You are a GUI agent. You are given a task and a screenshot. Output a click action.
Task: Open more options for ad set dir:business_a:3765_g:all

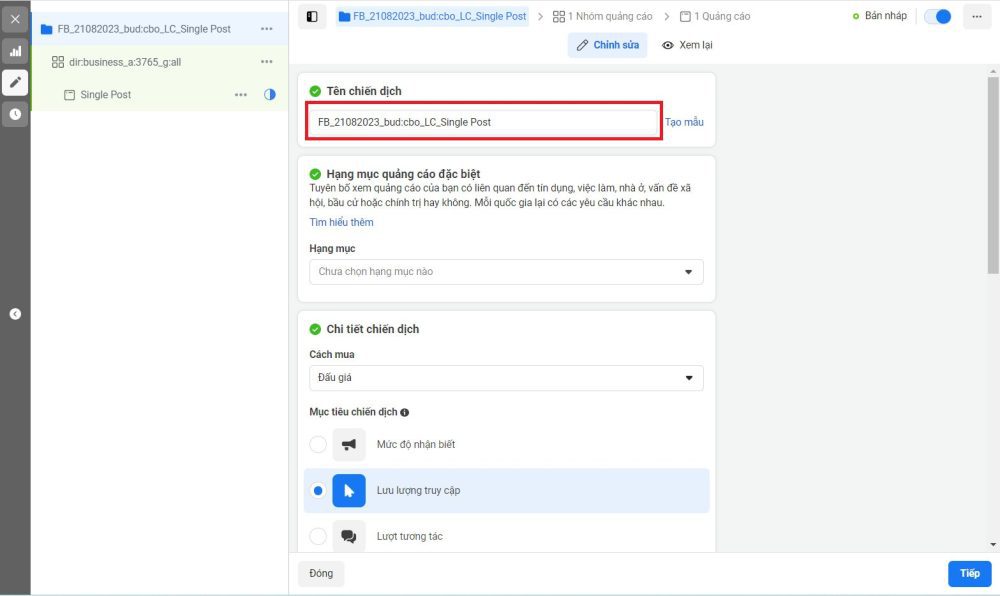pyautogui.click(x=267, y=62)
